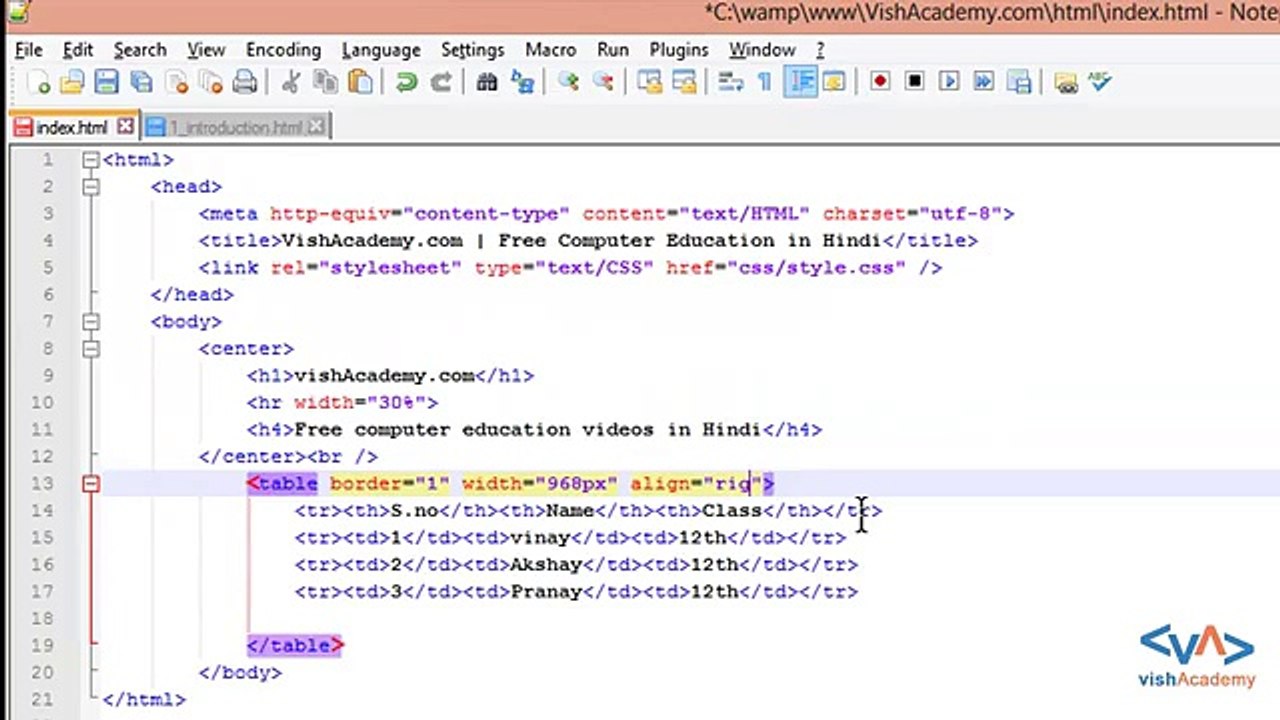Image resolution: width=1280 pixels, height=720 pixels.
Task: Close the 1_introduction.html tab
Action: click(316, 127)
